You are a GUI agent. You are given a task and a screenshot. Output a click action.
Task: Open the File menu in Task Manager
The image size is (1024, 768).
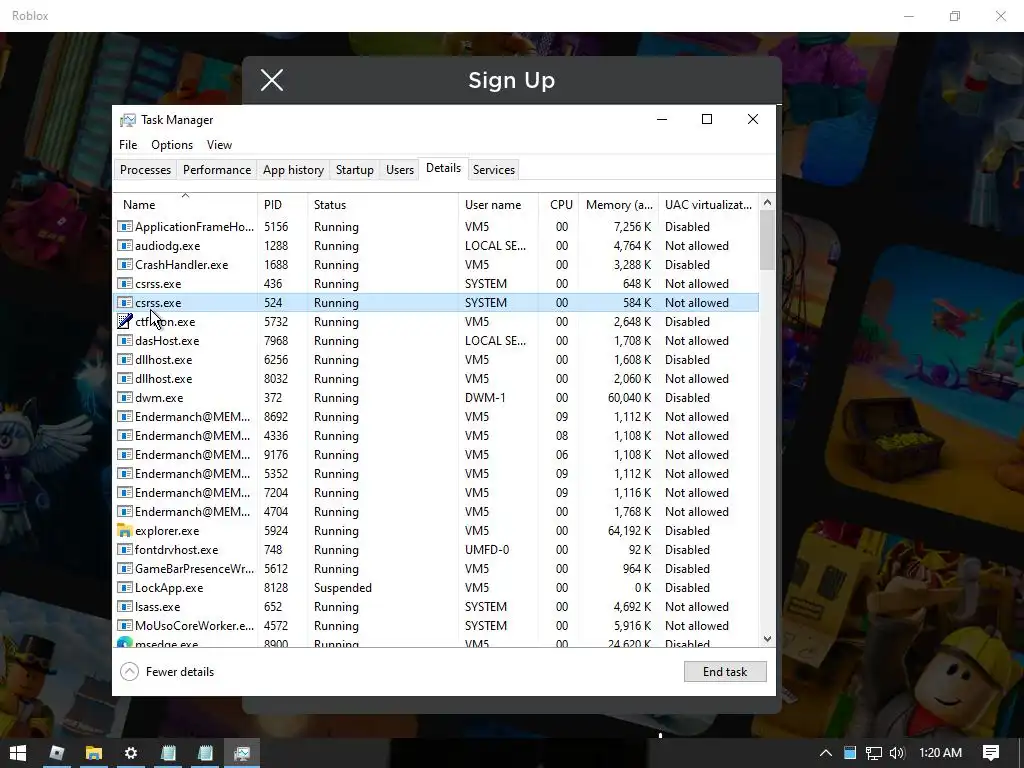(128, 145)
